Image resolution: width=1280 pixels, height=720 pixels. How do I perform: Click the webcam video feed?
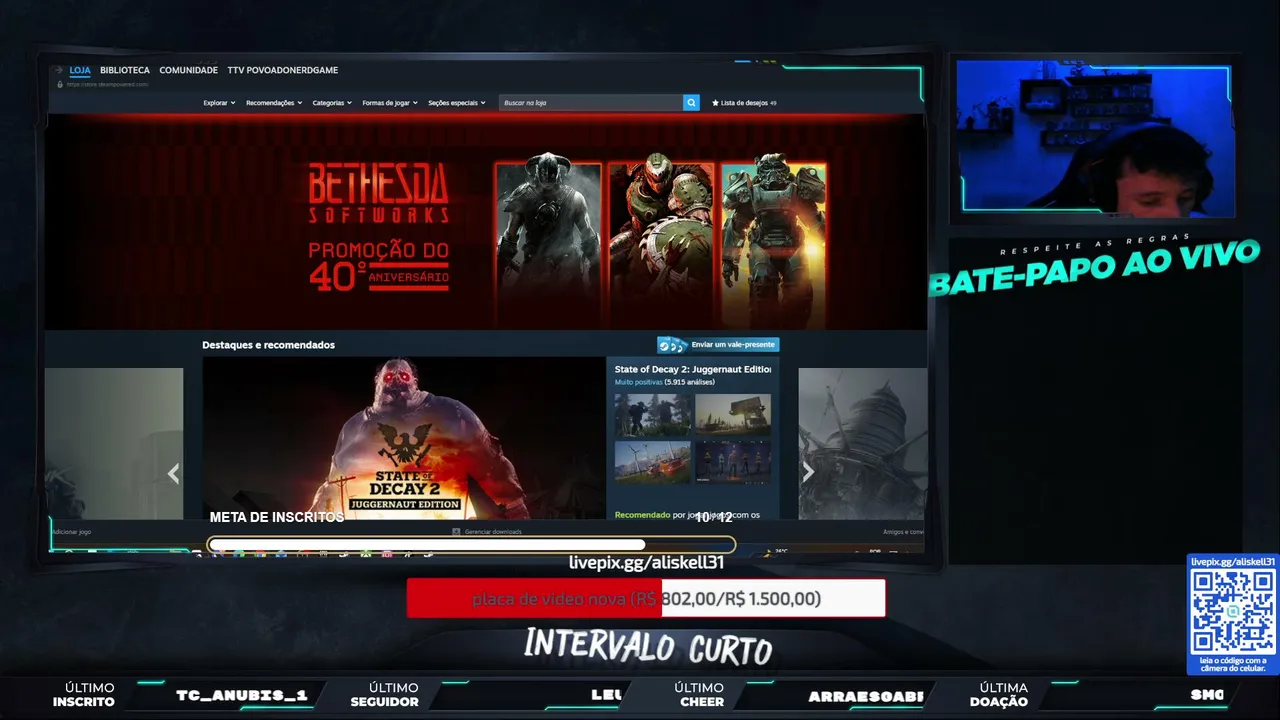tap(1095, 138)
